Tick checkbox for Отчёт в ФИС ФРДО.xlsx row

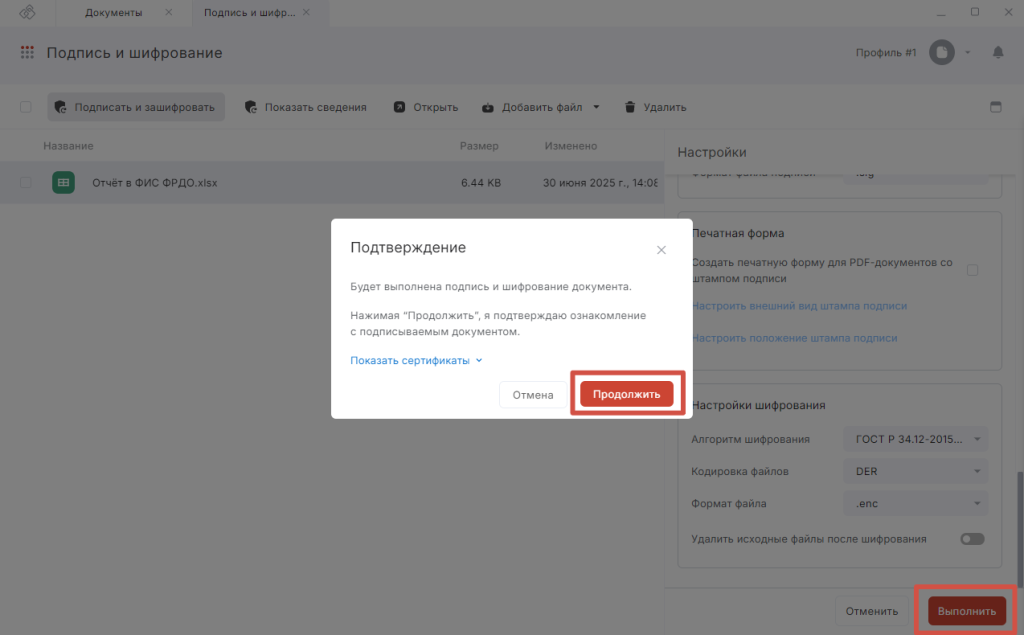(25, 183)
